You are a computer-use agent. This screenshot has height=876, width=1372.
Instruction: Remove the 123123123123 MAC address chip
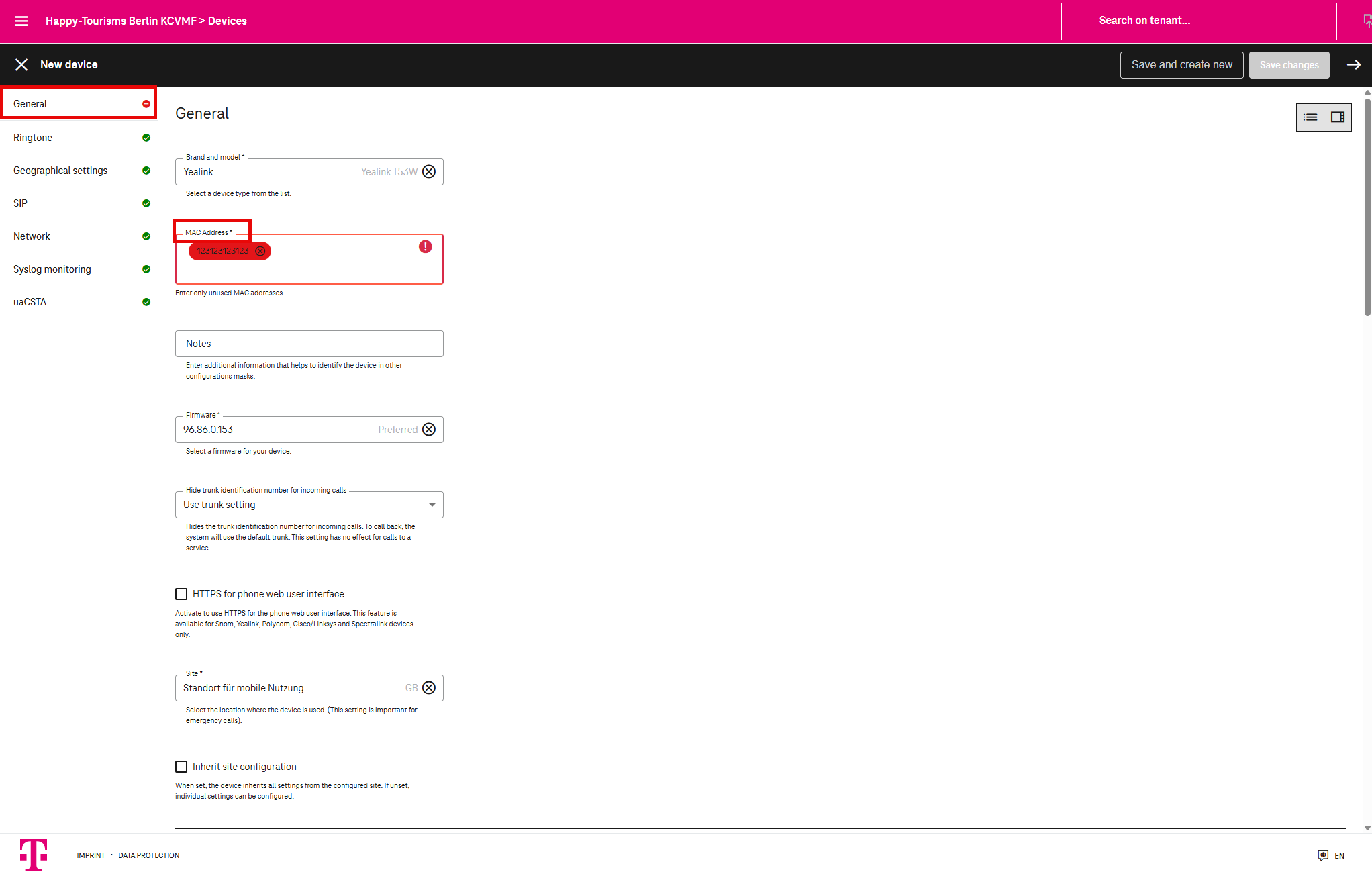point(260,251)
